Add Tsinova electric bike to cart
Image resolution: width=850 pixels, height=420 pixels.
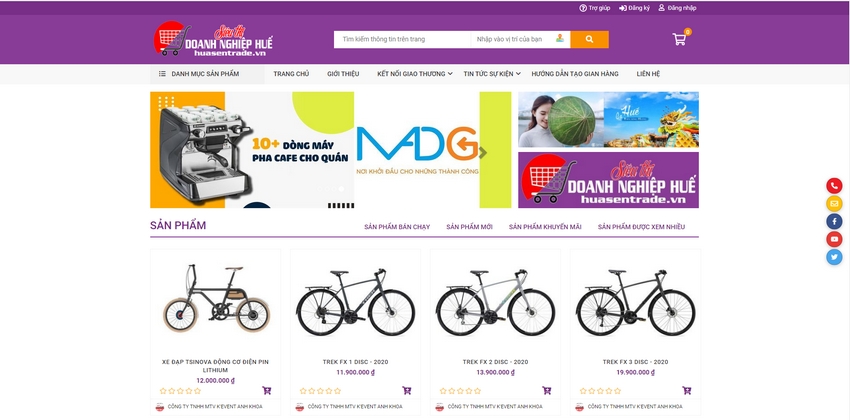[x=267, y=390]
